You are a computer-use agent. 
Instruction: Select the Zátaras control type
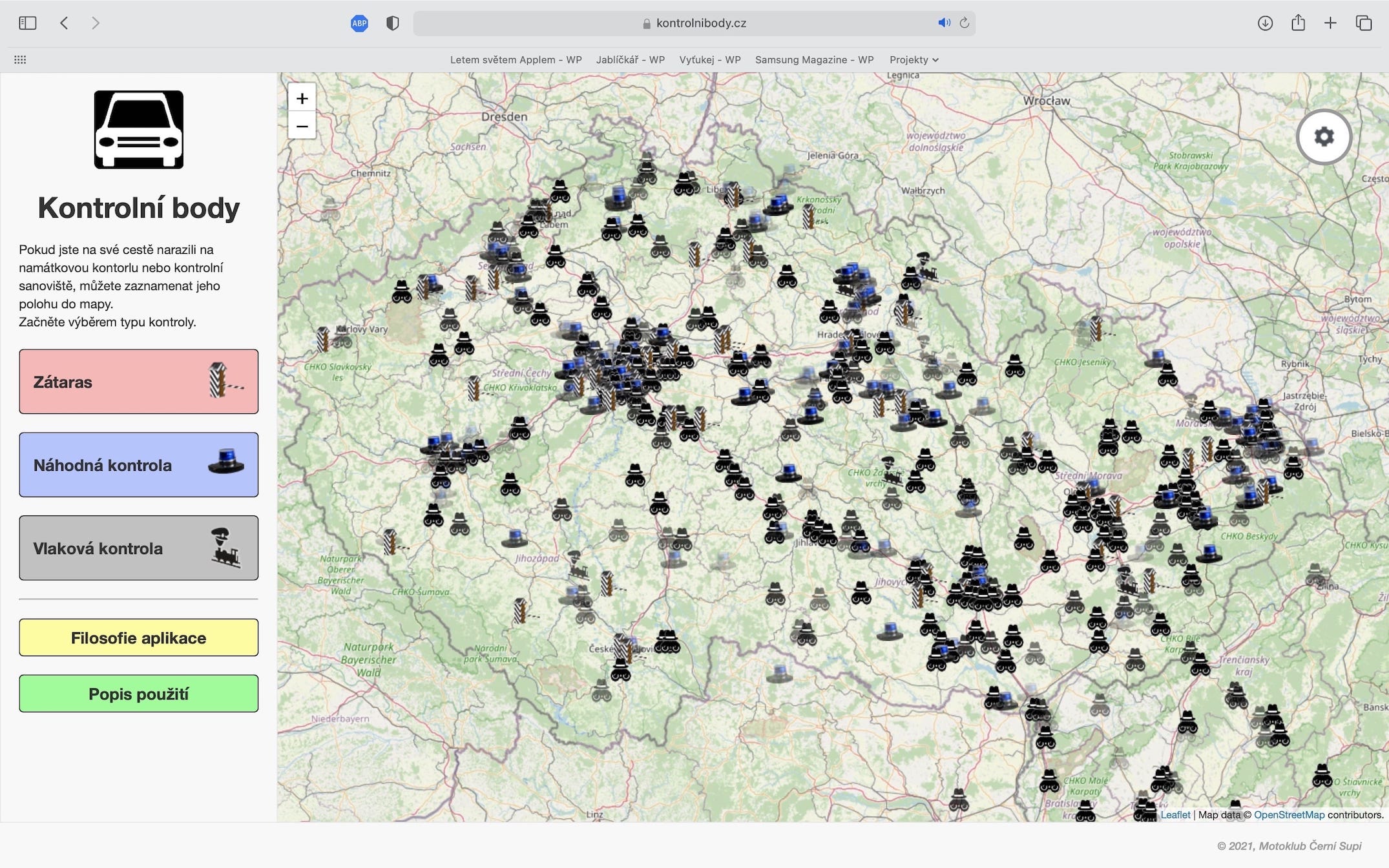click(x=138, y=382)
